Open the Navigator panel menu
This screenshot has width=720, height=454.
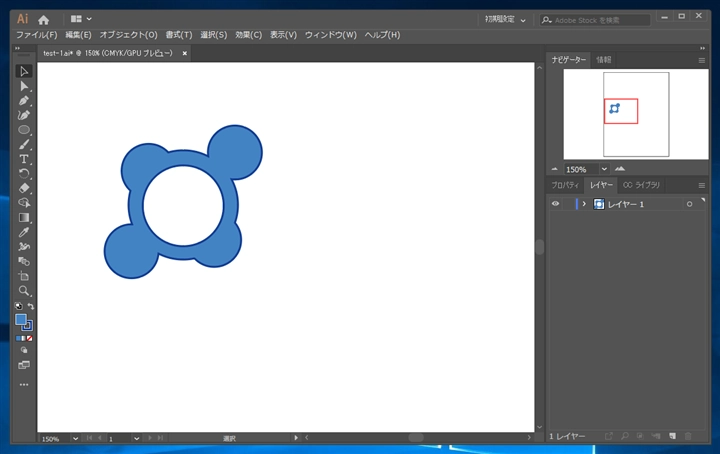point(702,60)
